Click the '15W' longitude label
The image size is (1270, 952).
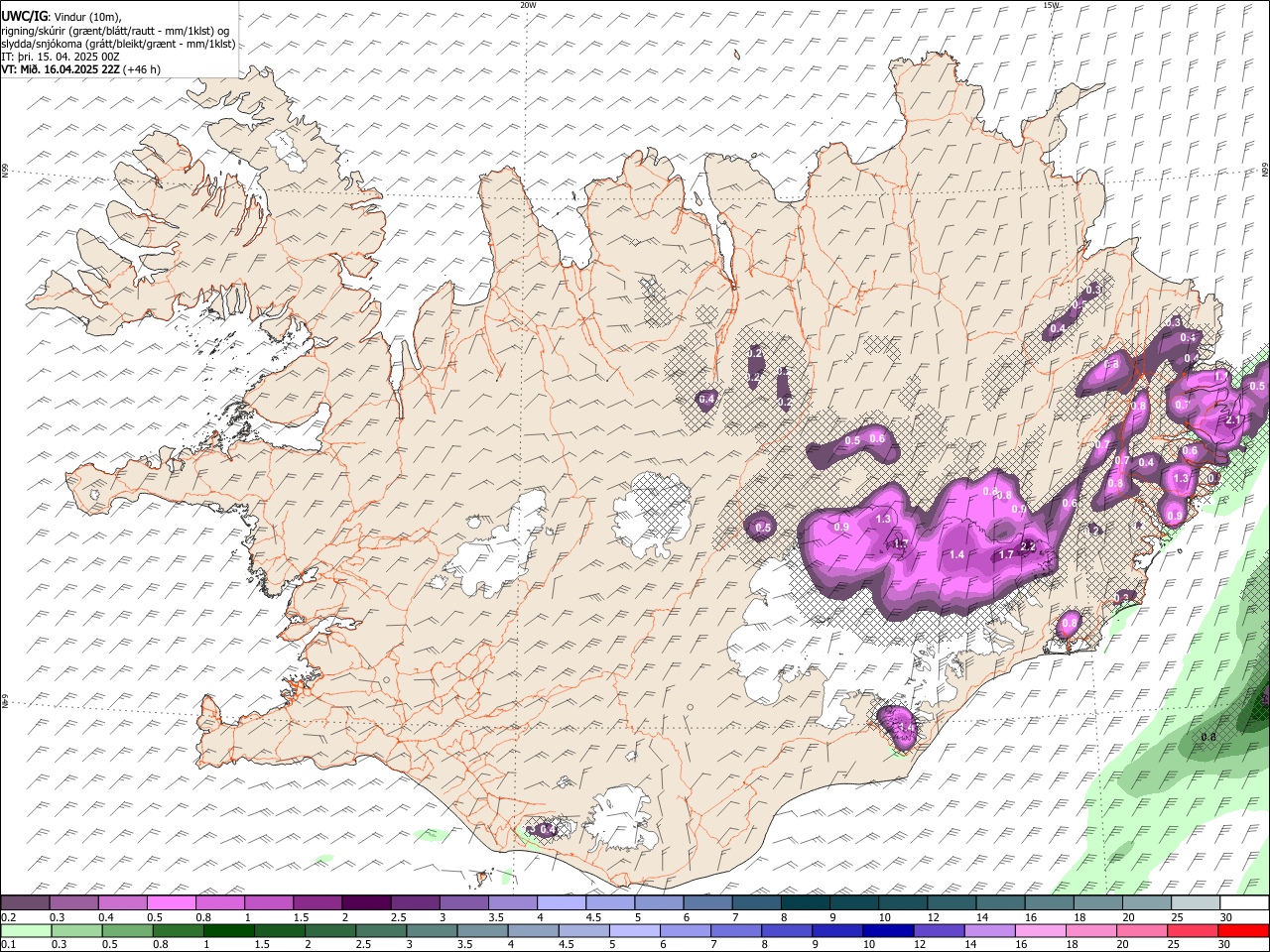pyautogui.click(x=1052, y=5)
